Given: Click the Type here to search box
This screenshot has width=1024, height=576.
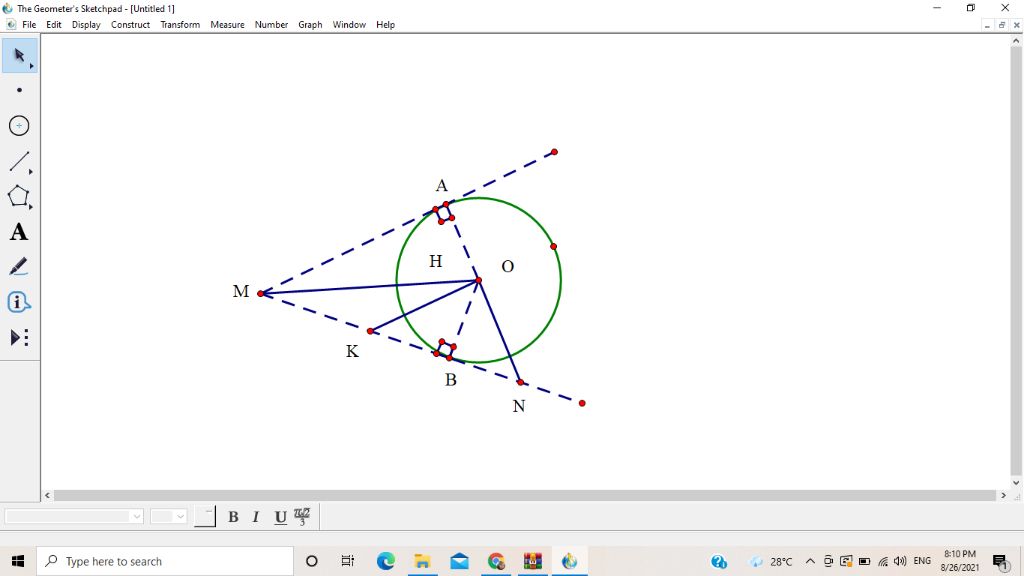Looking at the screenshot, I should pyautogui.click(x=165, y=561).
